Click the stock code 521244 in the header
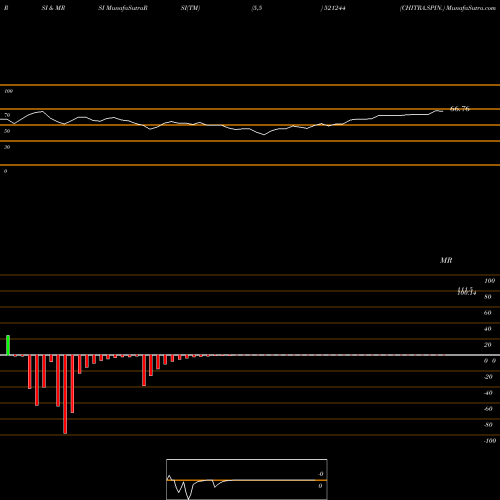 coord(334,8)
